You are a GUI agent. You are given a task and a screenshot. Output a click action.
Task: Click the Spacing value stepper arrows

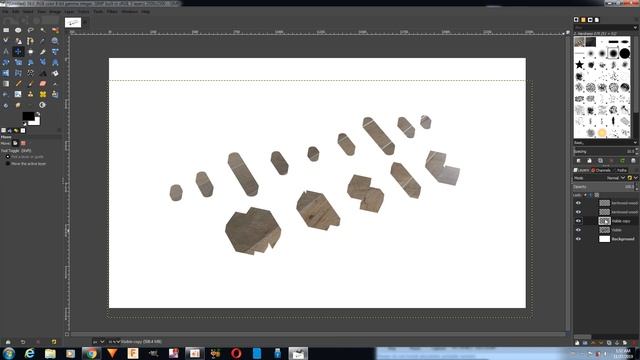(636, 151)
